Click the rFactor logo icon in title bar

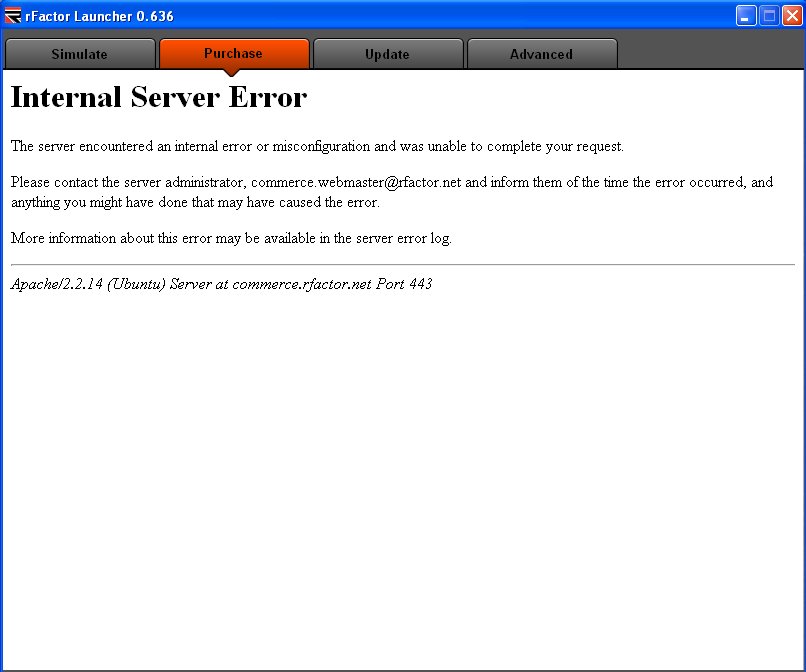[x=14, y=15]
